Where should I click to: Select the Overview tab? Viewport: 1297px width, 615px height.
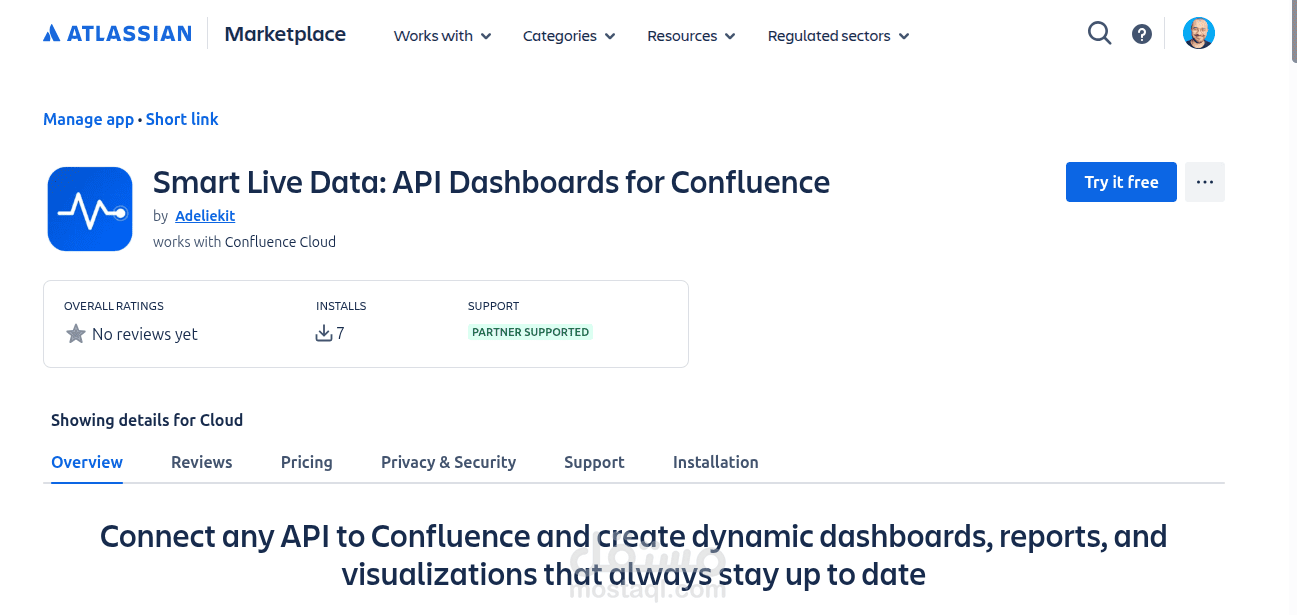click(87, 462)
